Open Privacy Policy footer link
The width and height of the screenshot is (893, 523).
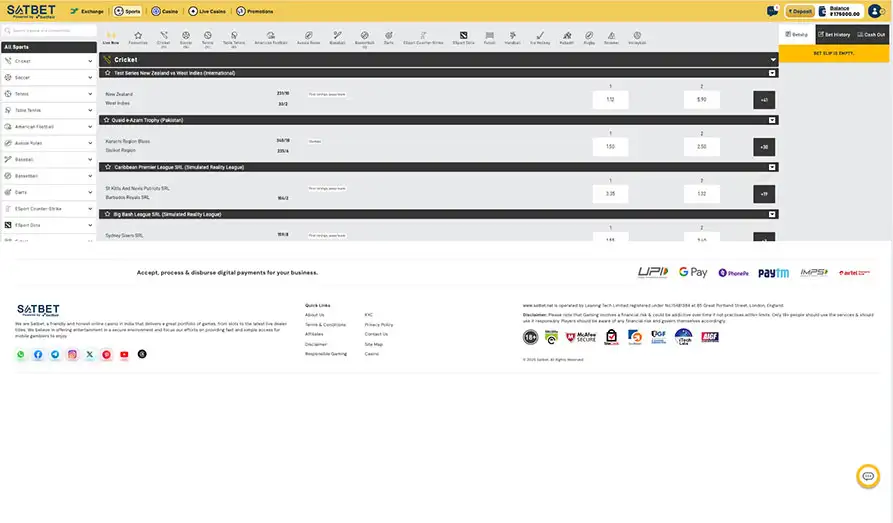(379, 325)
